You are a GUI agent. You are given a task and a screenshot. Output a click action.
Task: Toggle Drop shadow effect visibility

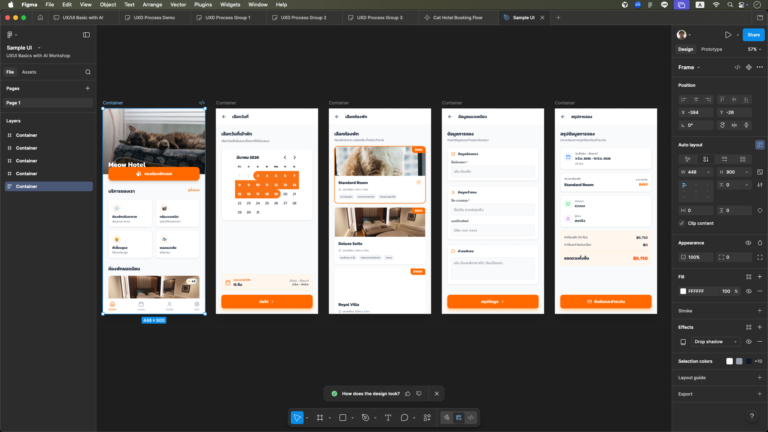[748, 341]
